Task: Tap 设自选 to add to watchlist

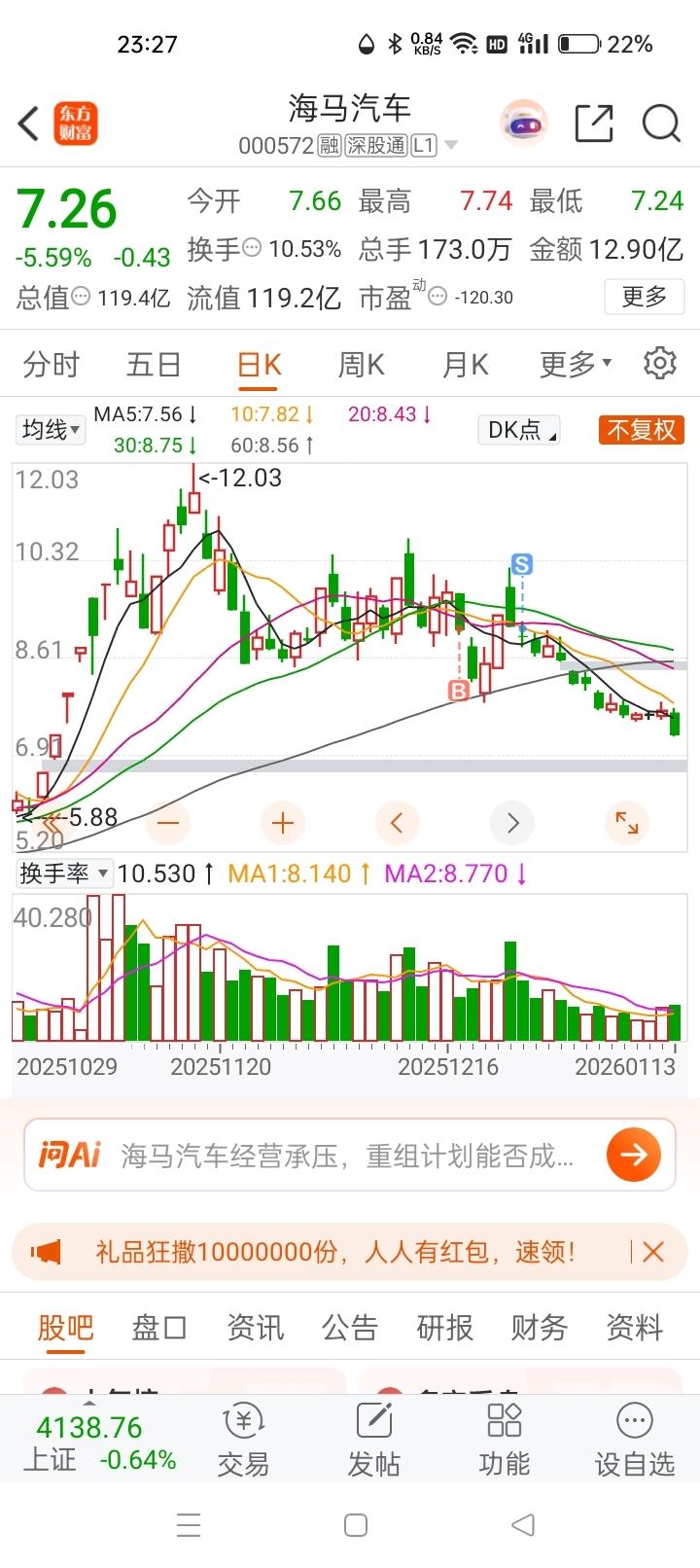Action: pos(635,1440)
